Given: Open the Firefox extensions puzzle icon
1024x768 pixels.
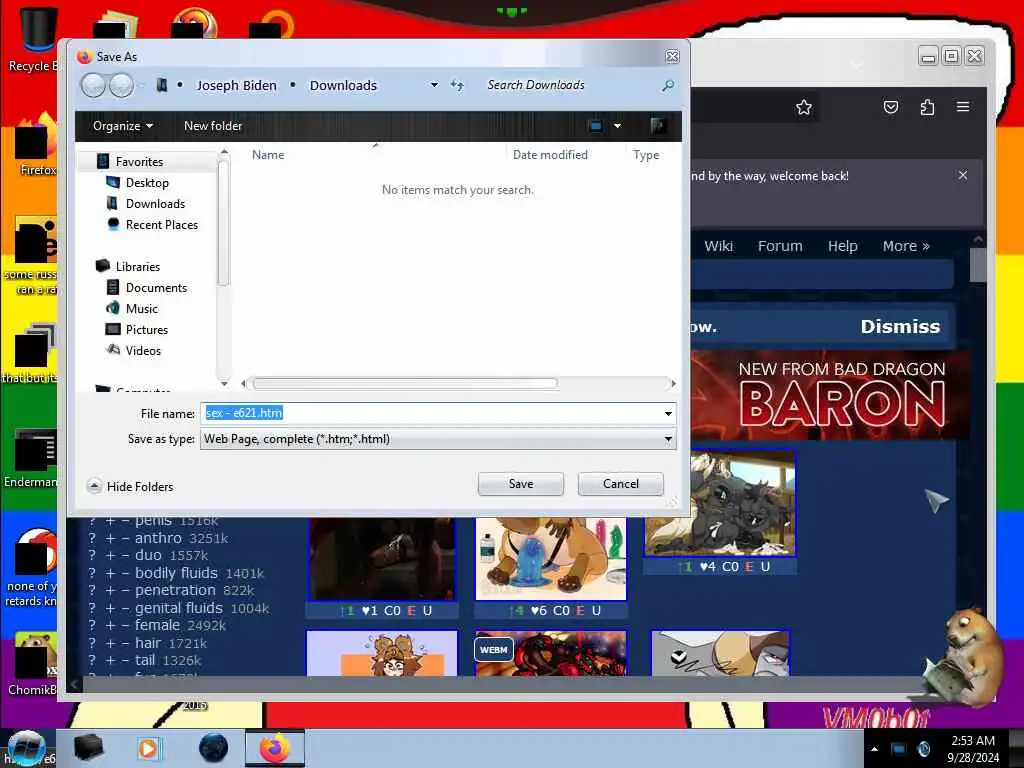Looking at the screenshot, I should coord(927,107).
